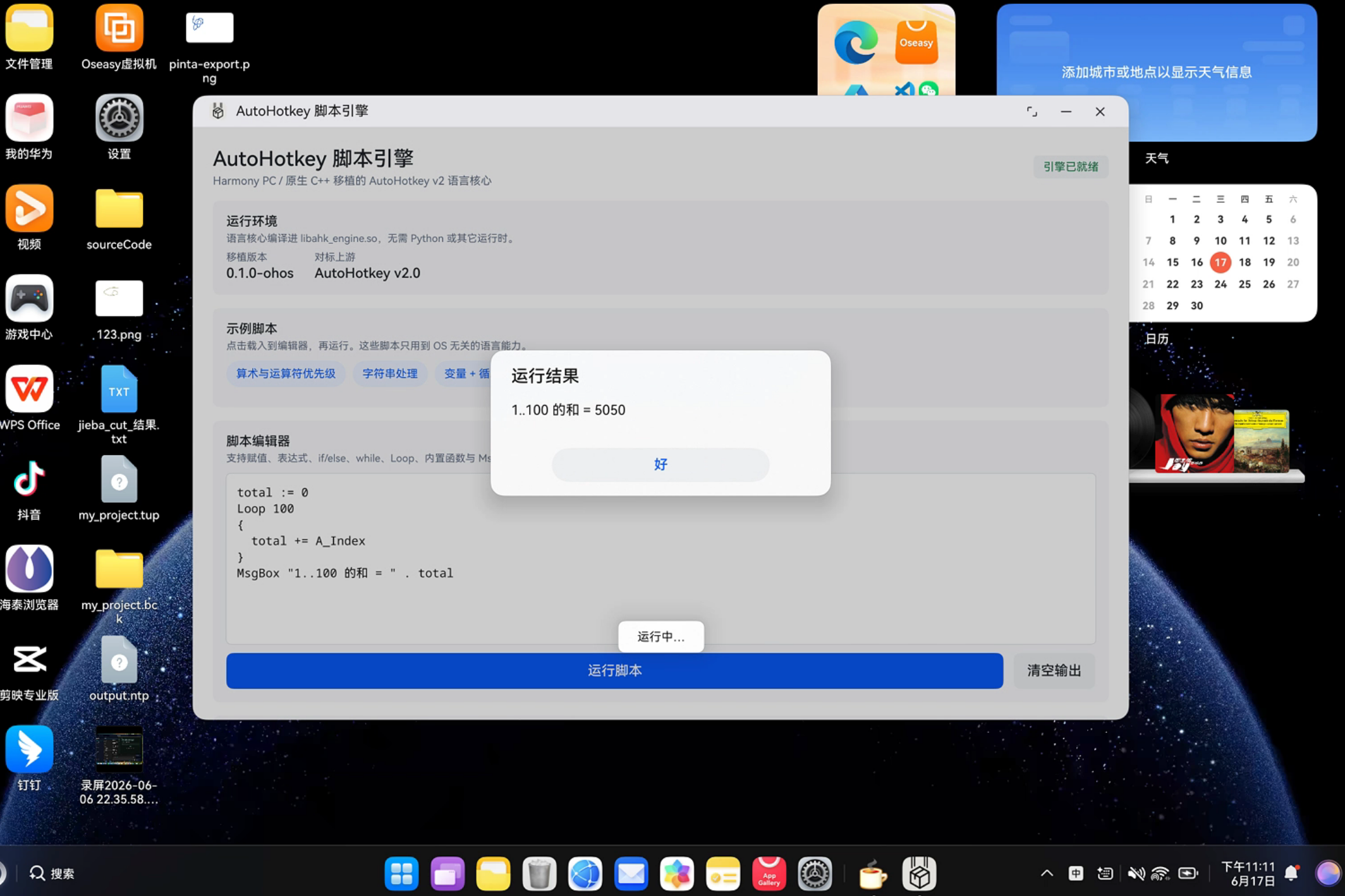Click the AI assistant orb in taskbar corner
Screen dimensions: 1345x896
pos(1327,873)
